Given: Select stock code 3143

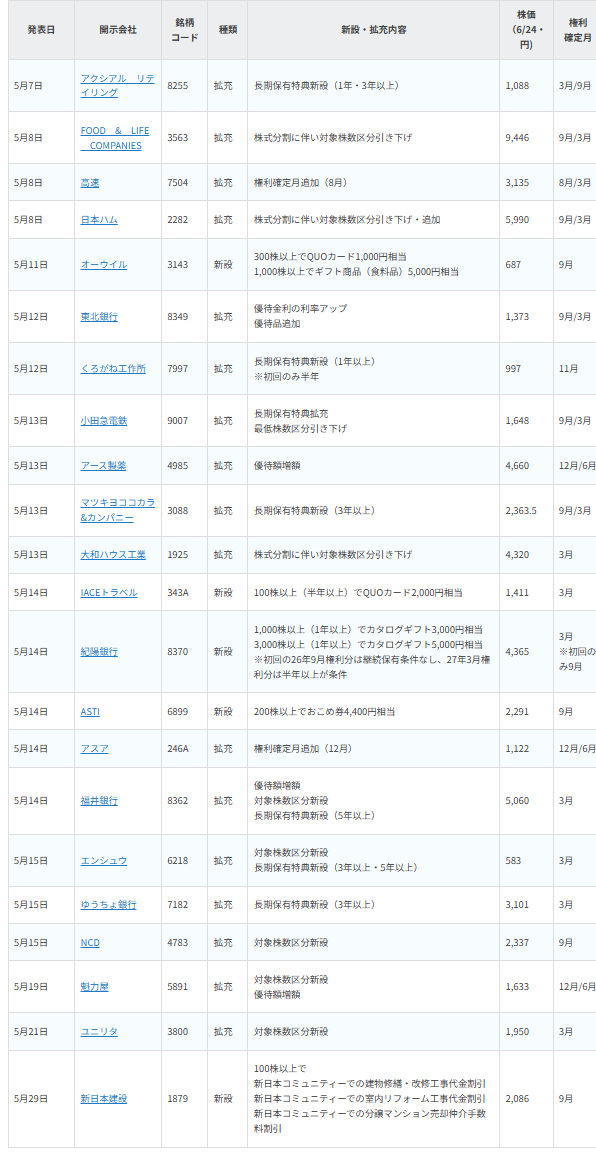Looking at the screenshot, I should pyautogui.click(x=178, y=264).
